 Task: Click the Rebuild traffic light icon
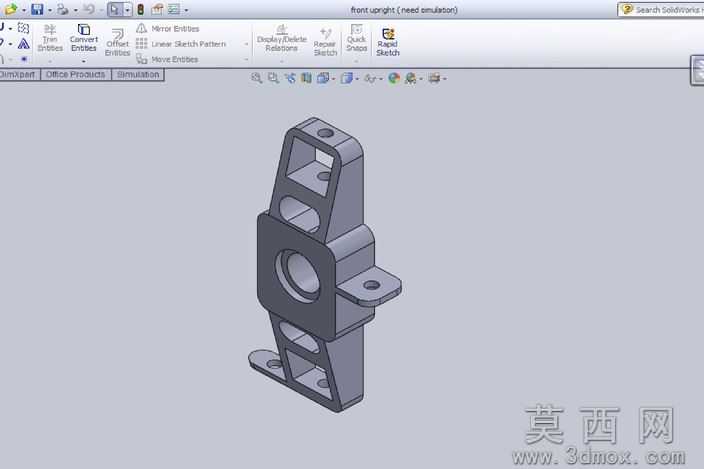tap(141, 9)
